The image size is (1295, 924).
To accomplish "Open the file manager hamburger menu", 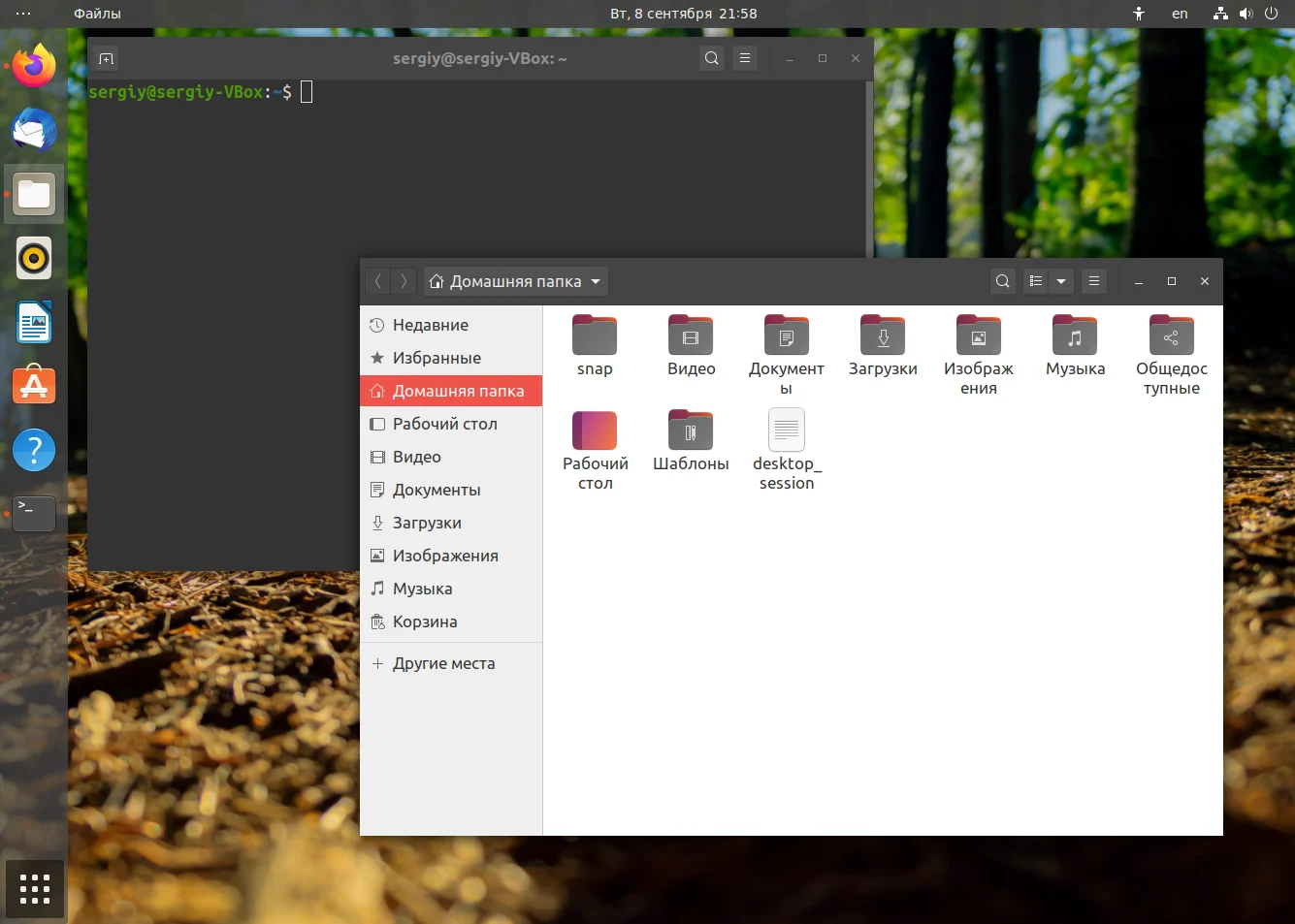I will pos(1094,281).
